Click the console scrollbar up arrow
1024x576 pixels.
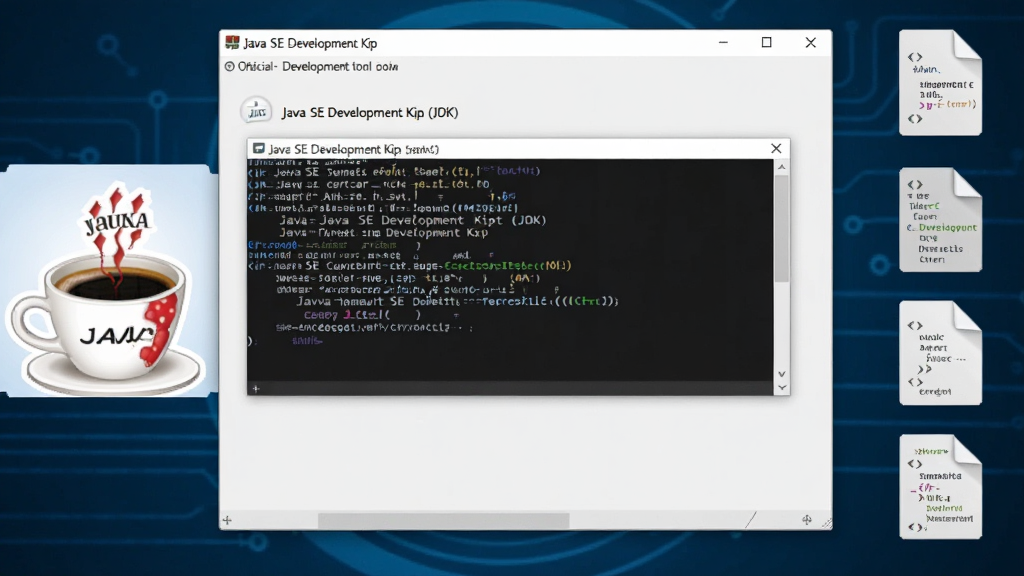(782, 168)
